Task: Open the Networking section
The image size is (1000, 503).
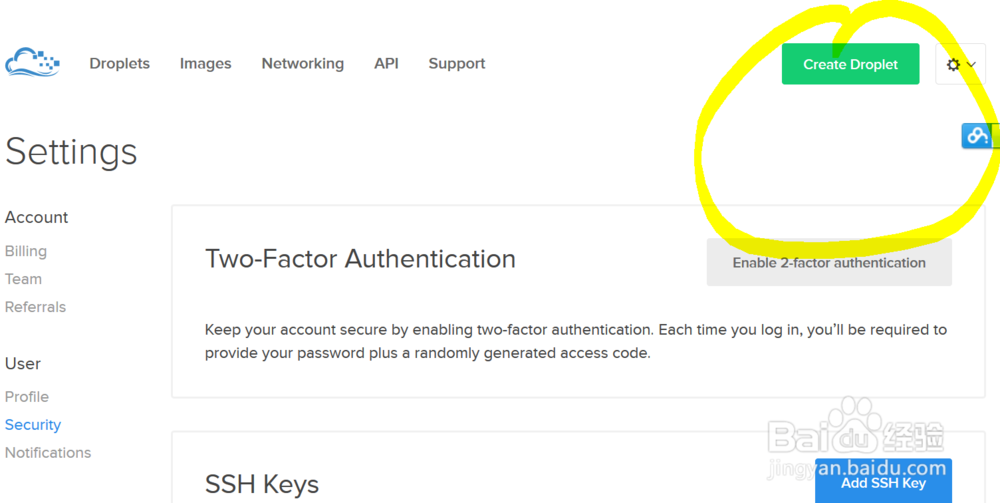Action: point(302,63)
